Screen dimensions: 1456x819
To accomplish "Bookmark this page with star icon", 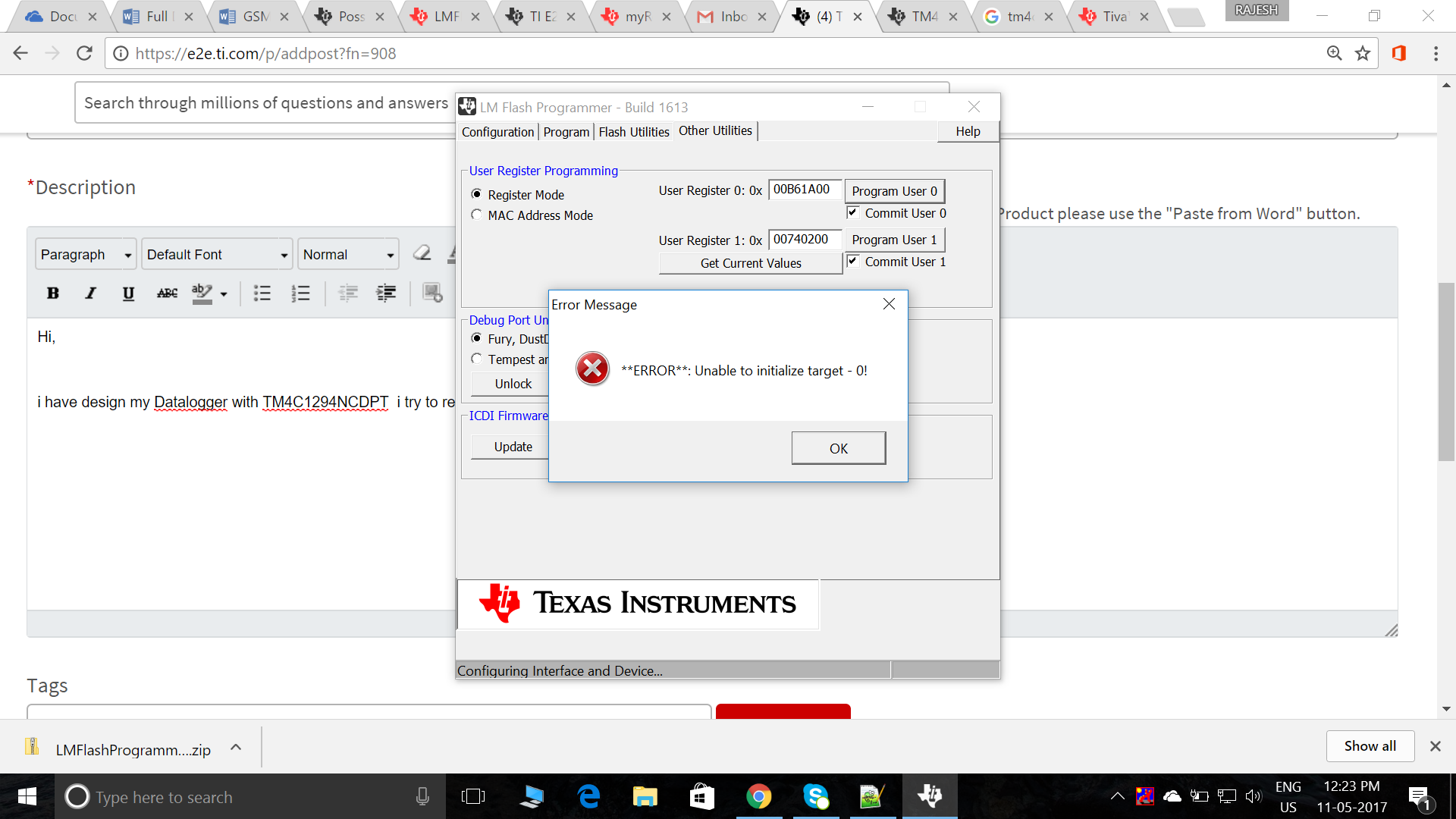I will (x=1363, y=53).
